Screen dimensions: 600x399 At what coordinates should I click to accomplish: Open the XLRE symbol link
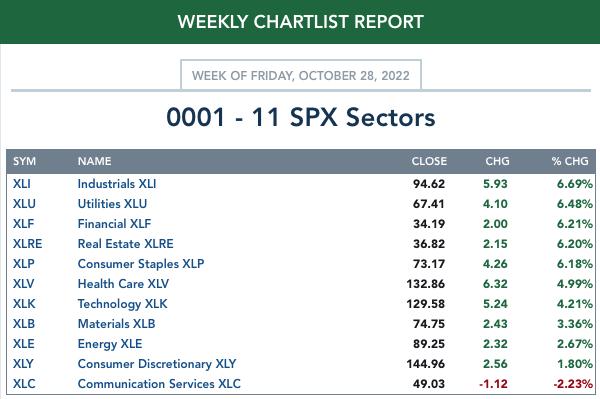[28, 244]
